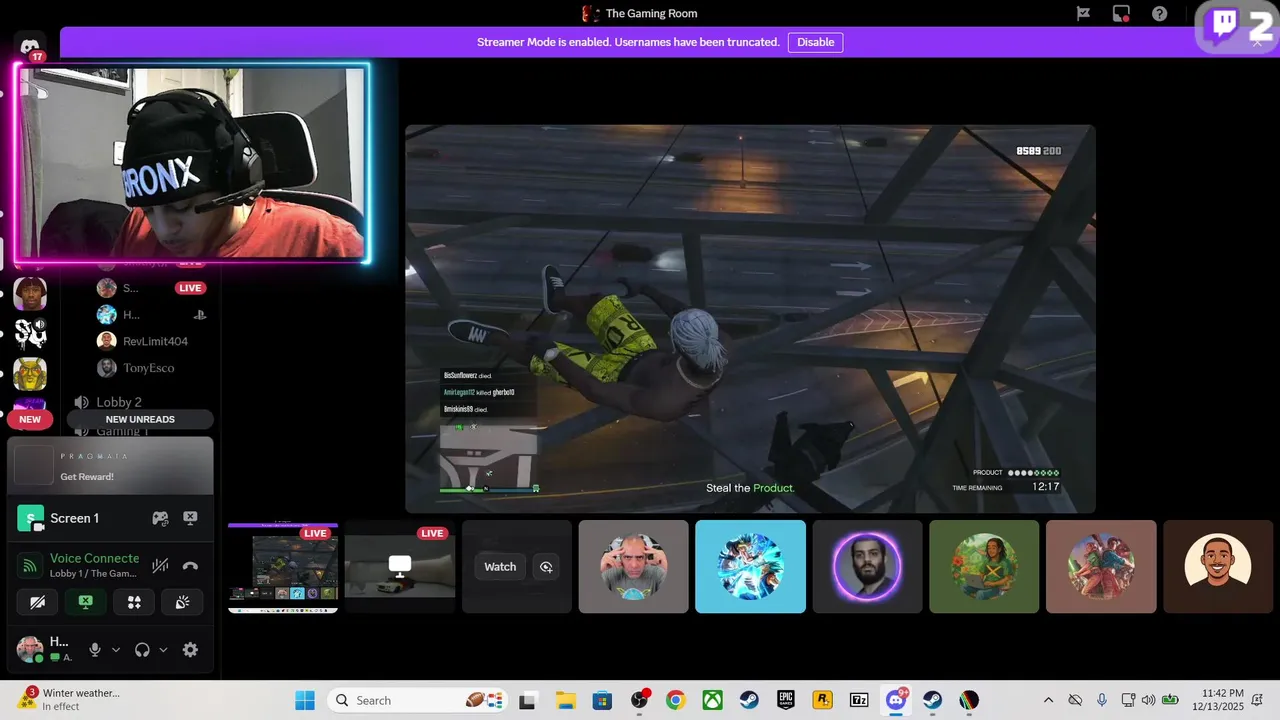Viewport: 1280px width, 720px height.
Task: Select the purple-ringed bearded avatar tile
Action: pyautogui.click(x=867, y=567)
